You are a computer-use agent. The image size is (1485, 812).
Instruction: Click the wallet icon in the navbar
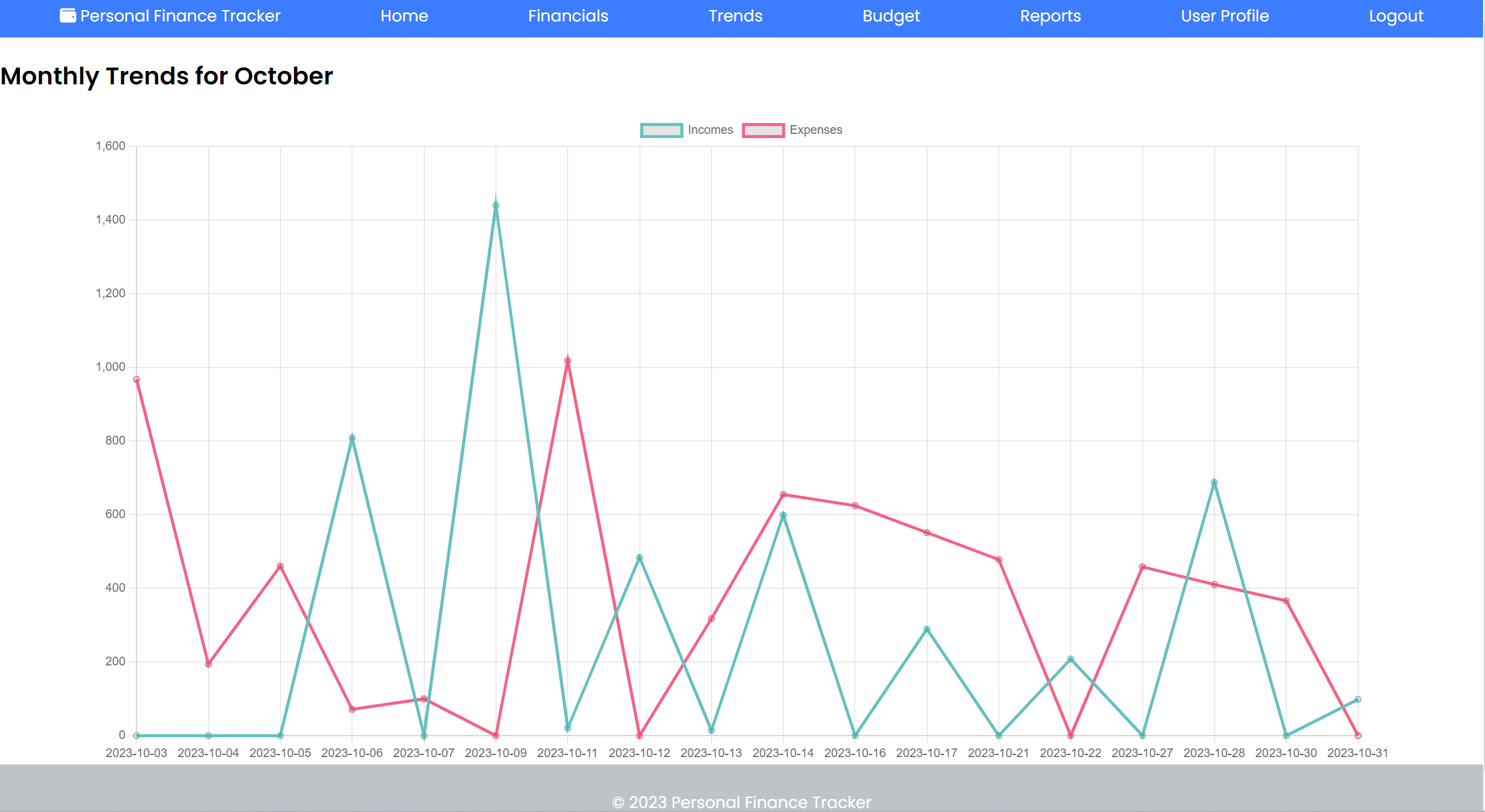pyautogui.click(x=68, y=15)
